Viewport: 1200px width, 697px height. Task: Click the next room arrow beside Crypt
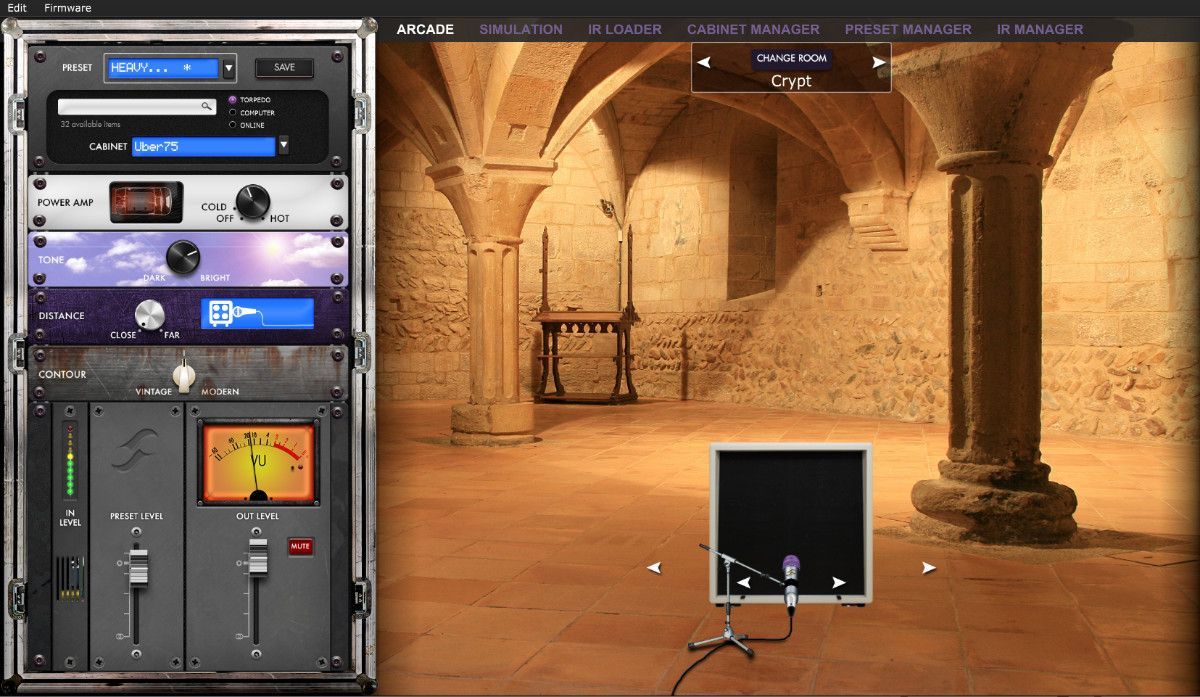879,62
